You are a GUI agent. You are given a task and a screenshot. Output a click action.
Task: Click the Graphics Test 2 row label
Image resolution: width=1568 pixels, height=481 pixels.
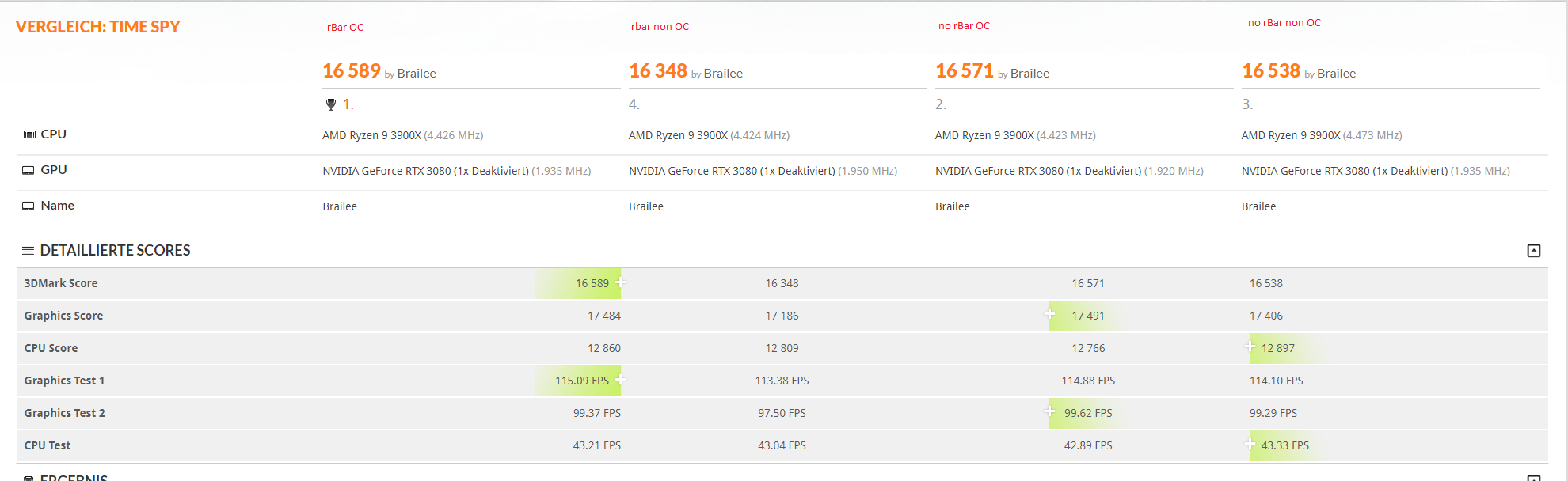point(64,413)
